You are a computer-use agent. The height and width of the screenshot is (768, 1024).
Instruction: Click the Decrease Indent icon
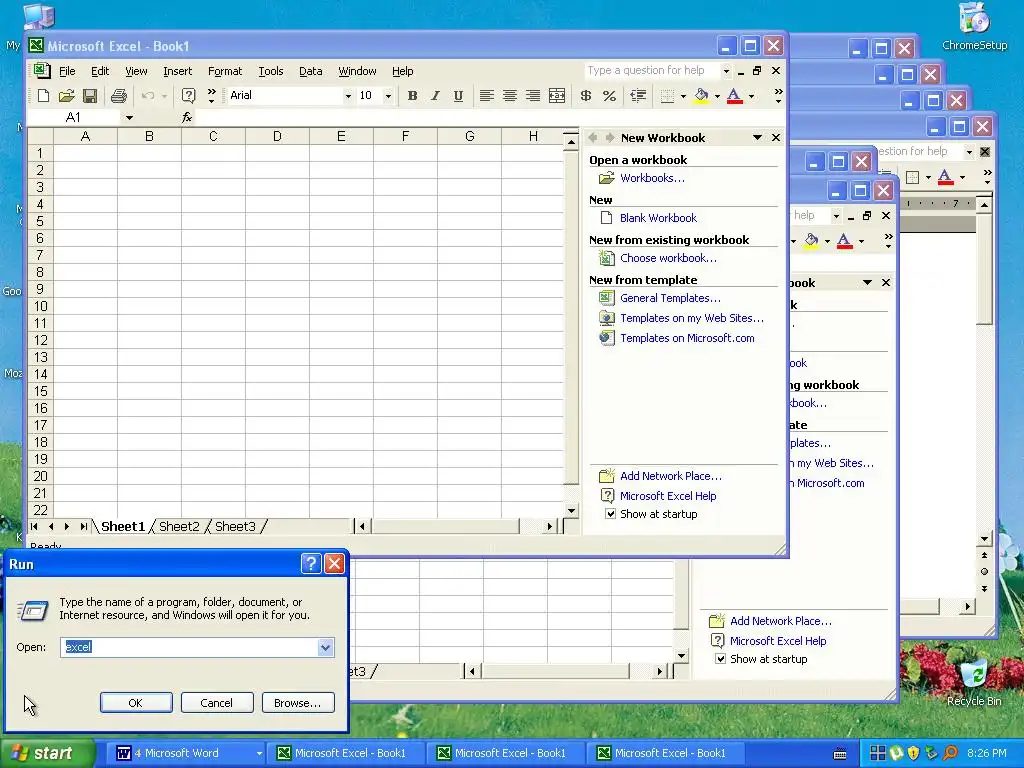pos(638,96)
